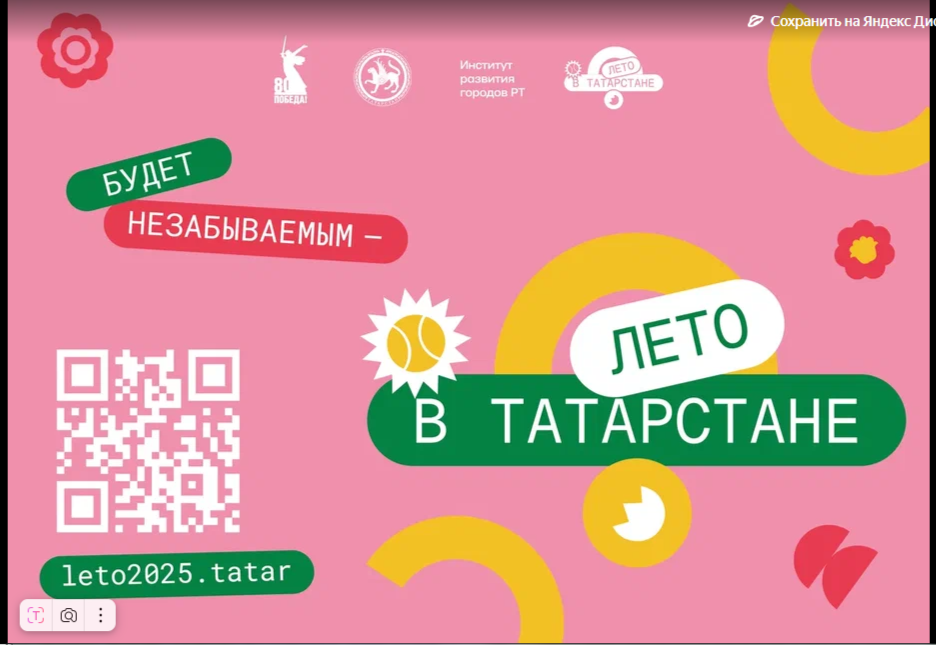Click 'Институт развития городов РТ' logo
This screenshot has height=645, width=936.
[492, 79]
